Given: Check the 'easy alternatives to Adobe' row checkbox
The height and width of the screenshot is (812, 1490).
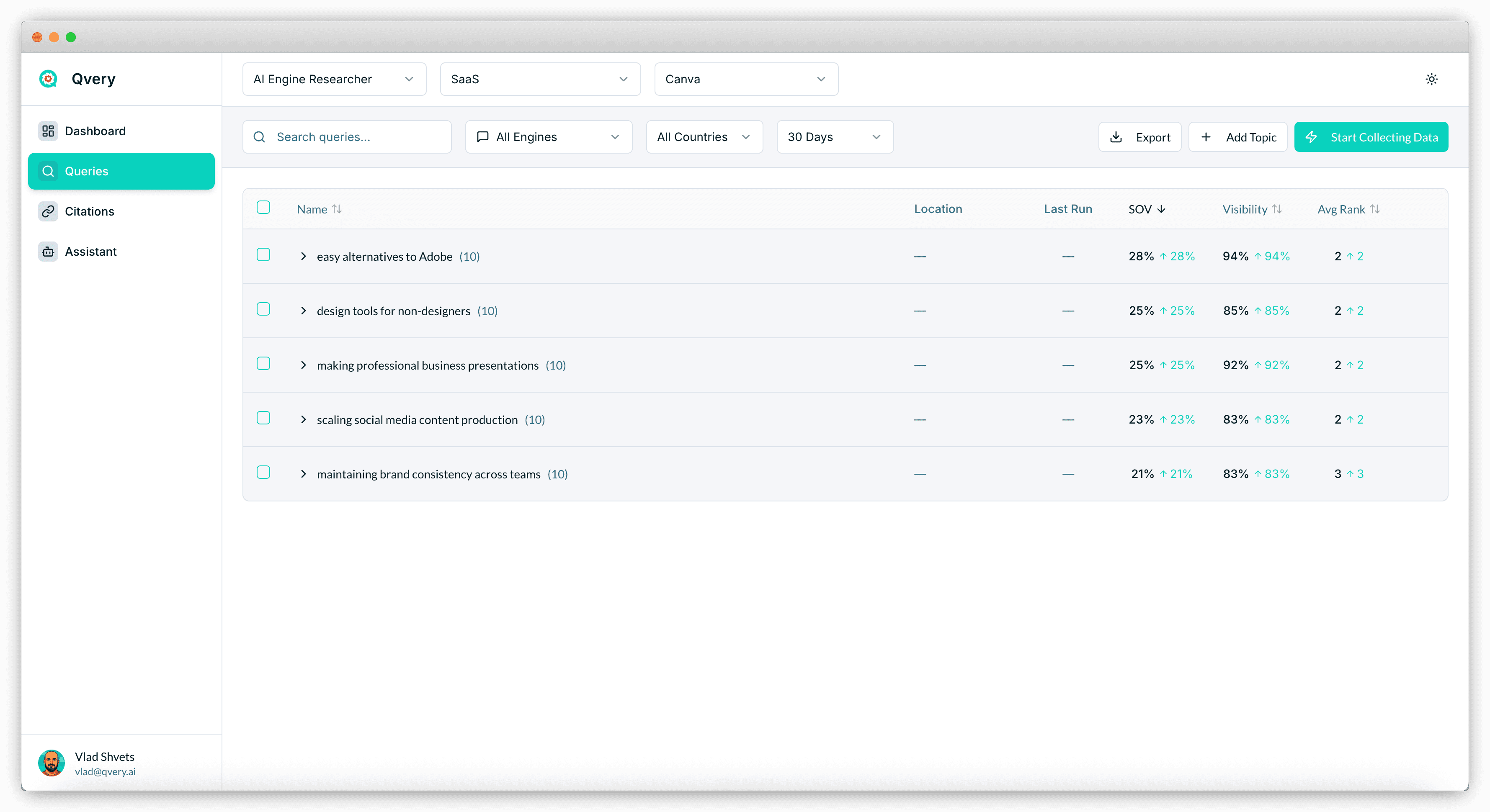Looking at the screenshot, I should 263,255.
